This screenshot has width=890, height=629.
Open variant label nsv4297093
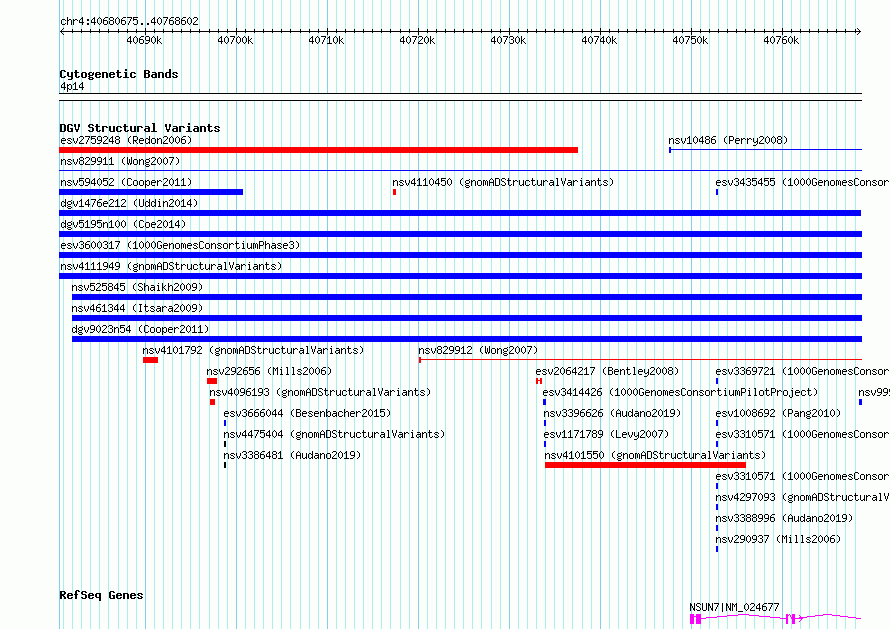(802, 497)
